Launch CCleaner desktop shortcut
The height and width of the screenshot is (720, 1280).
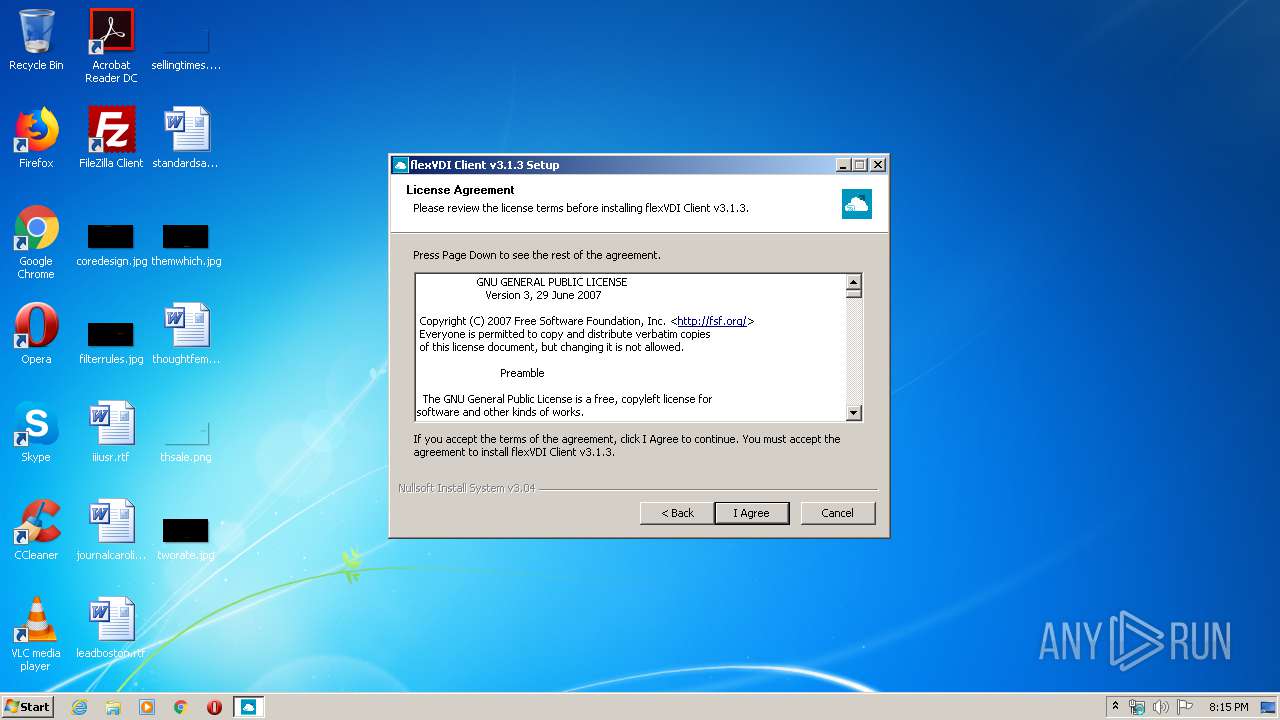36,530
